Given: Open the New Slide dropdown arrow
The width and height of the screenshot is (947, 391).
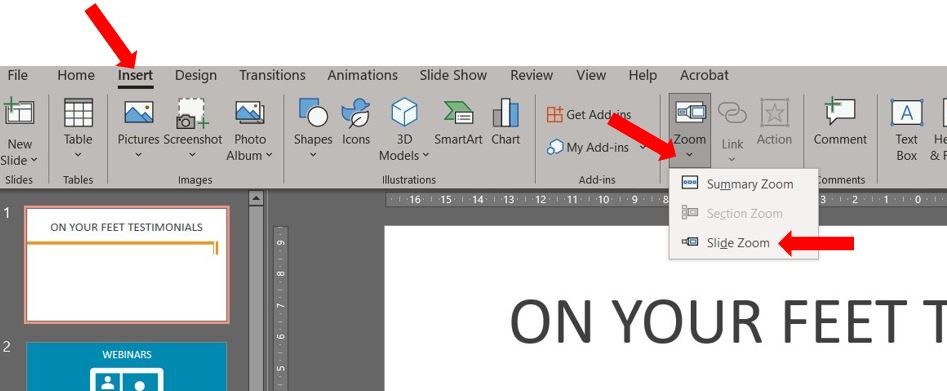Looking at the screenshot, I should coord(33,161).
